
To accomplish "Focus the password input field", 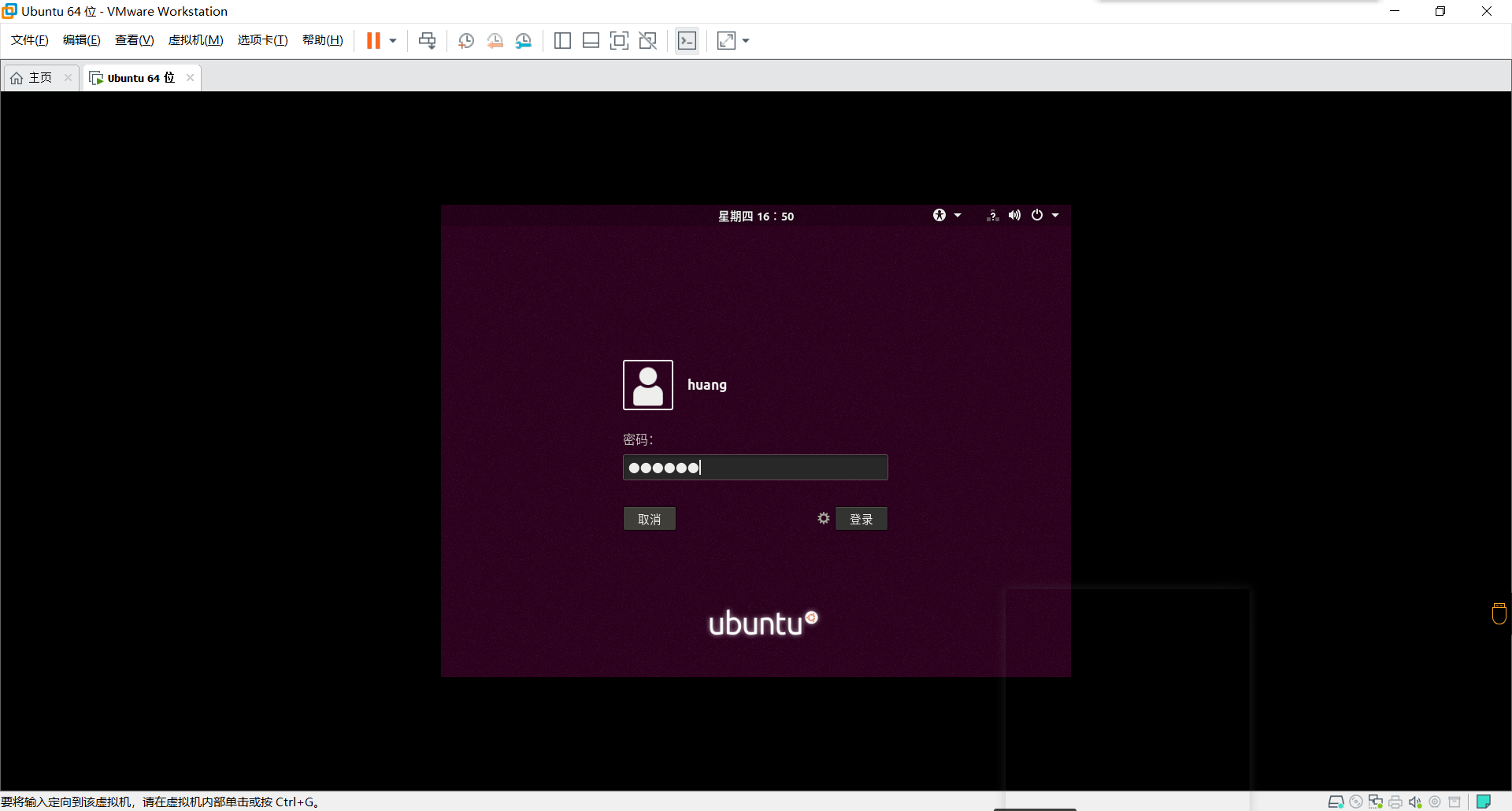I will 755,468.
